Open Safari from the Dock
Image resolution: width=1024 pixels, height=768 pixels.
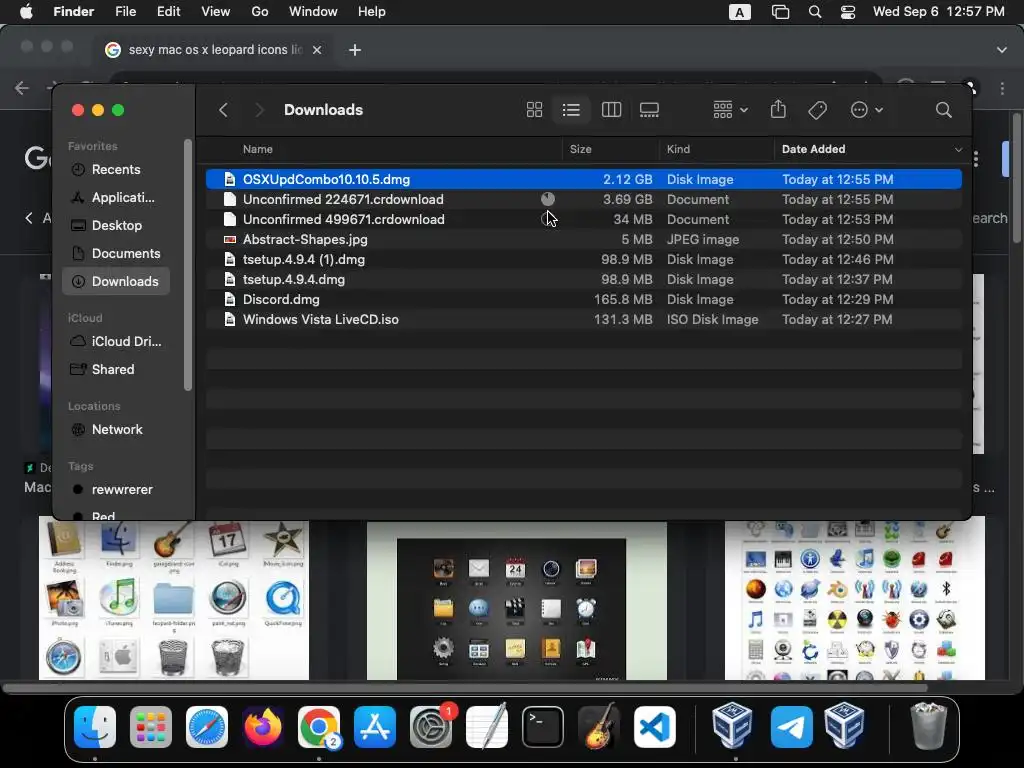pyautogui.click(x=207, y=727)
